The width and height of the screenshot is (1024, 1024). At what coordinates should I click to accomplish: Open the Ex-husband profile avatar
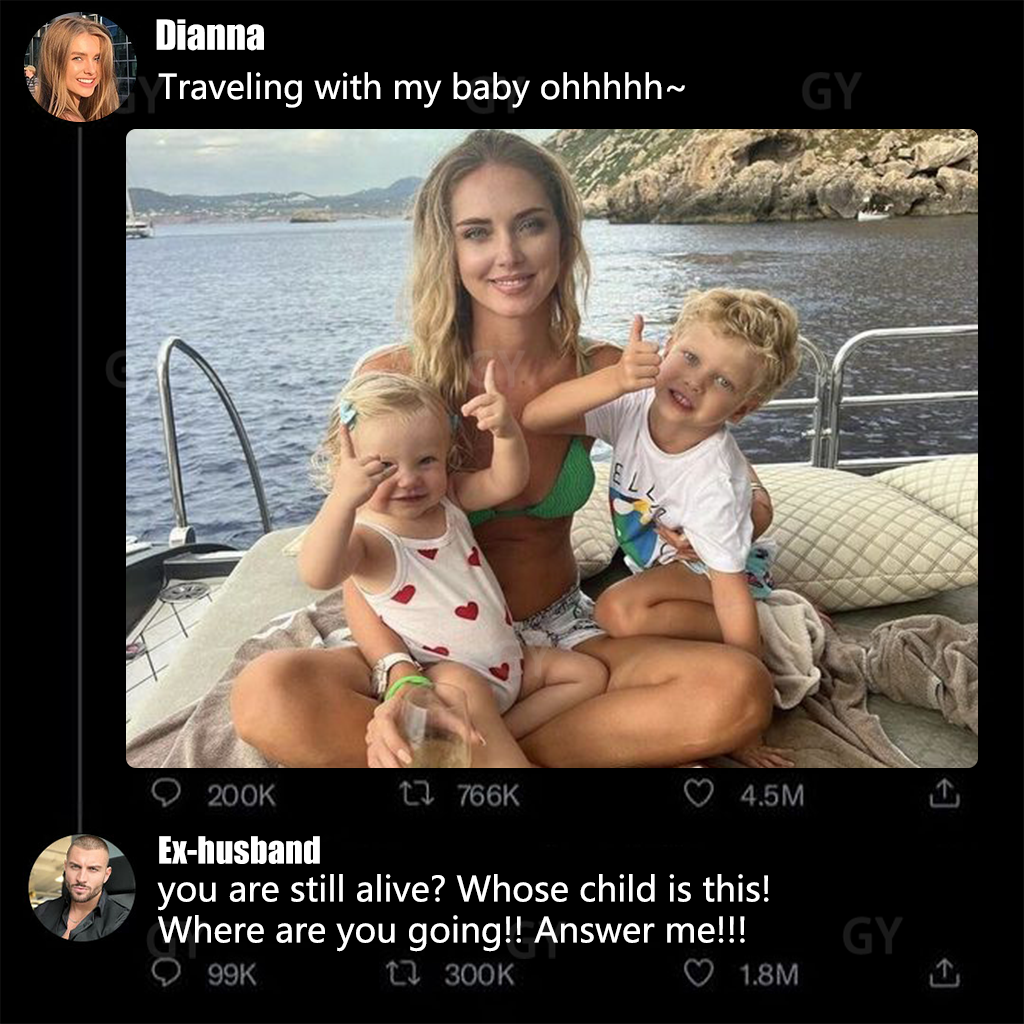[x=82, y=888]
